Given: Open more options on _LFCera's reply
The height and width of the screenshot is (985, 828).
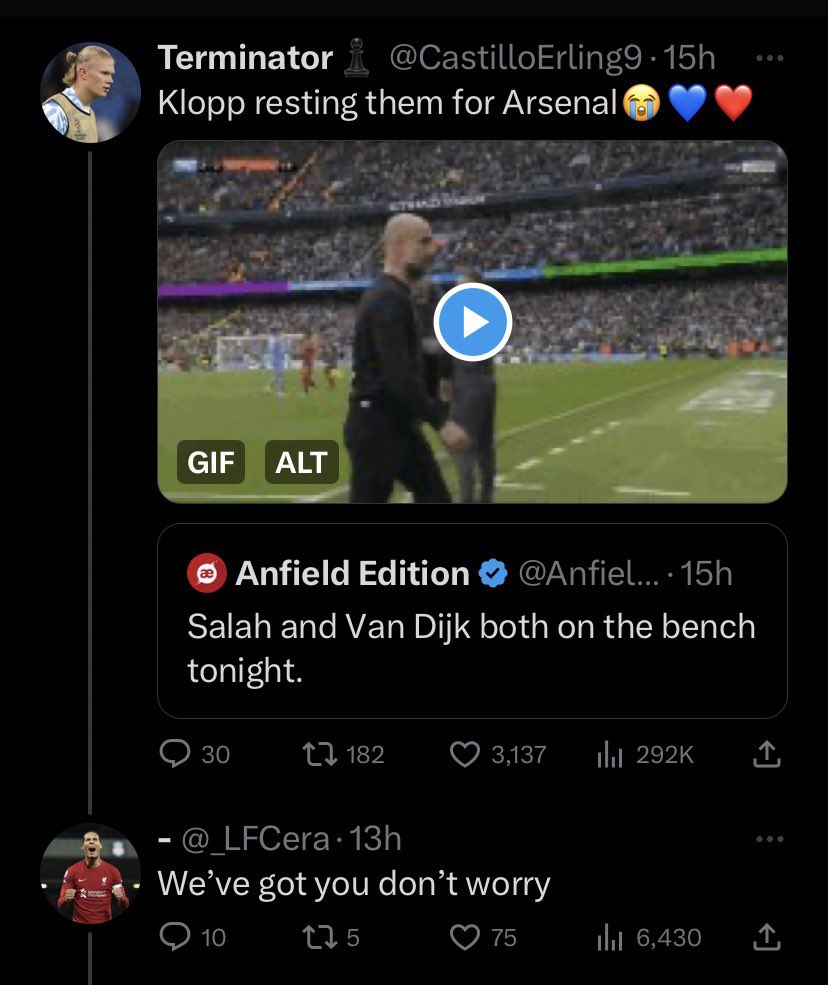Looking at the screenshot, I should click(x=768, y=839).
